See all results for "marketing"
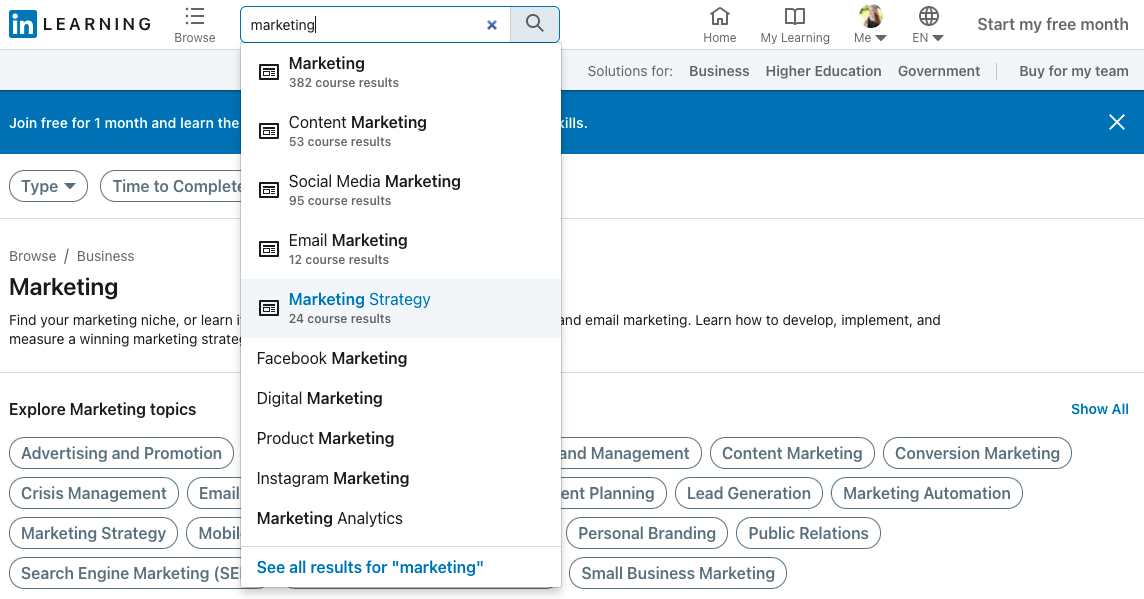The image size is (1144, 599). point(370,568)
